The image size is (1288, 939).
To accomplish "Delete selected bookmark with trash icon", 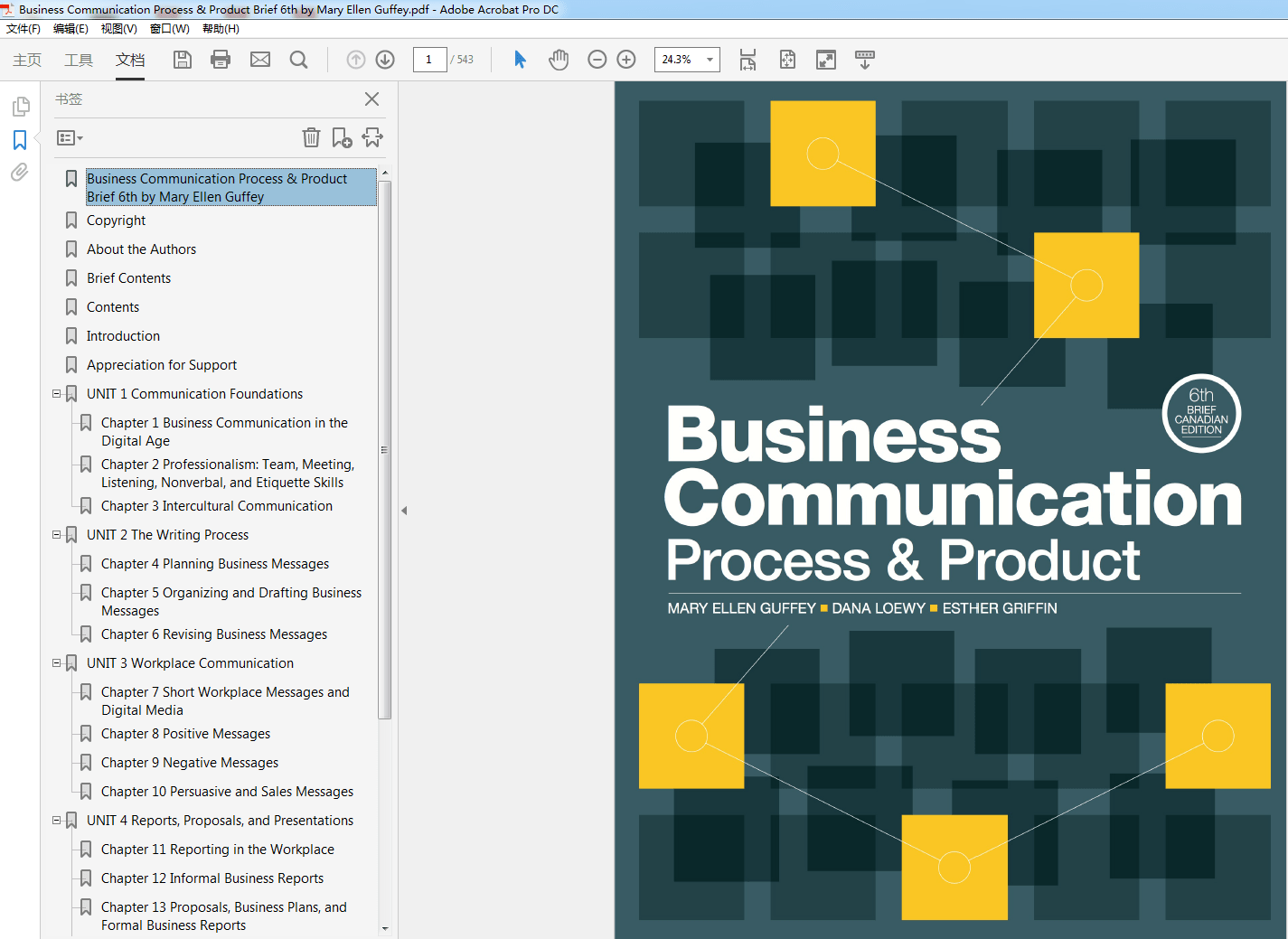I will pos(311,137).
